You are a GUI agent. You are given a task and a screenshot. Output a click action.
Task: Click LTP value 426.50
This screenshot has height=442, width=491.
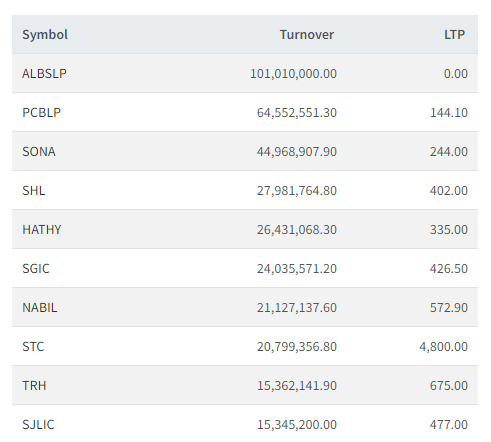tap(449, 269)
